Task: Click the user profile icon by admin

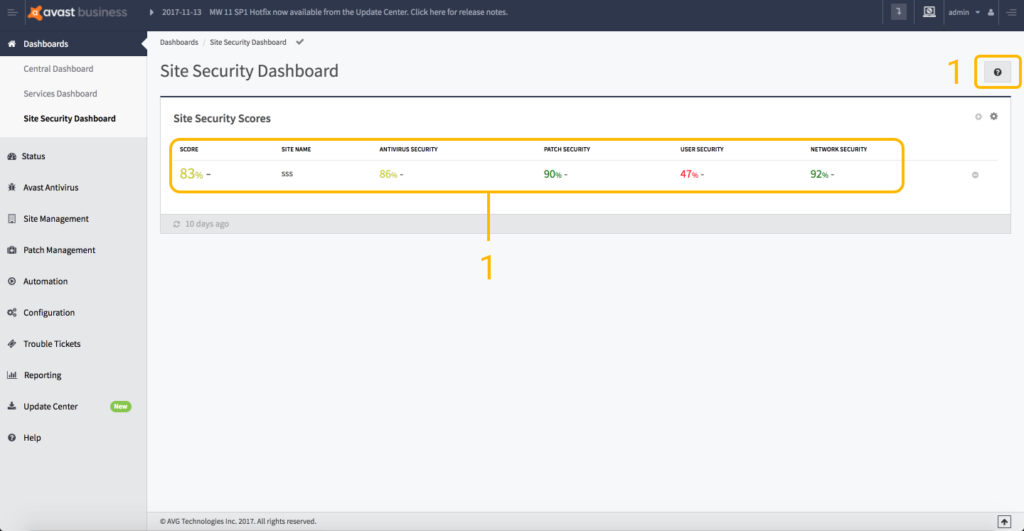Action: pyautogui.click(x=991, y=12)
